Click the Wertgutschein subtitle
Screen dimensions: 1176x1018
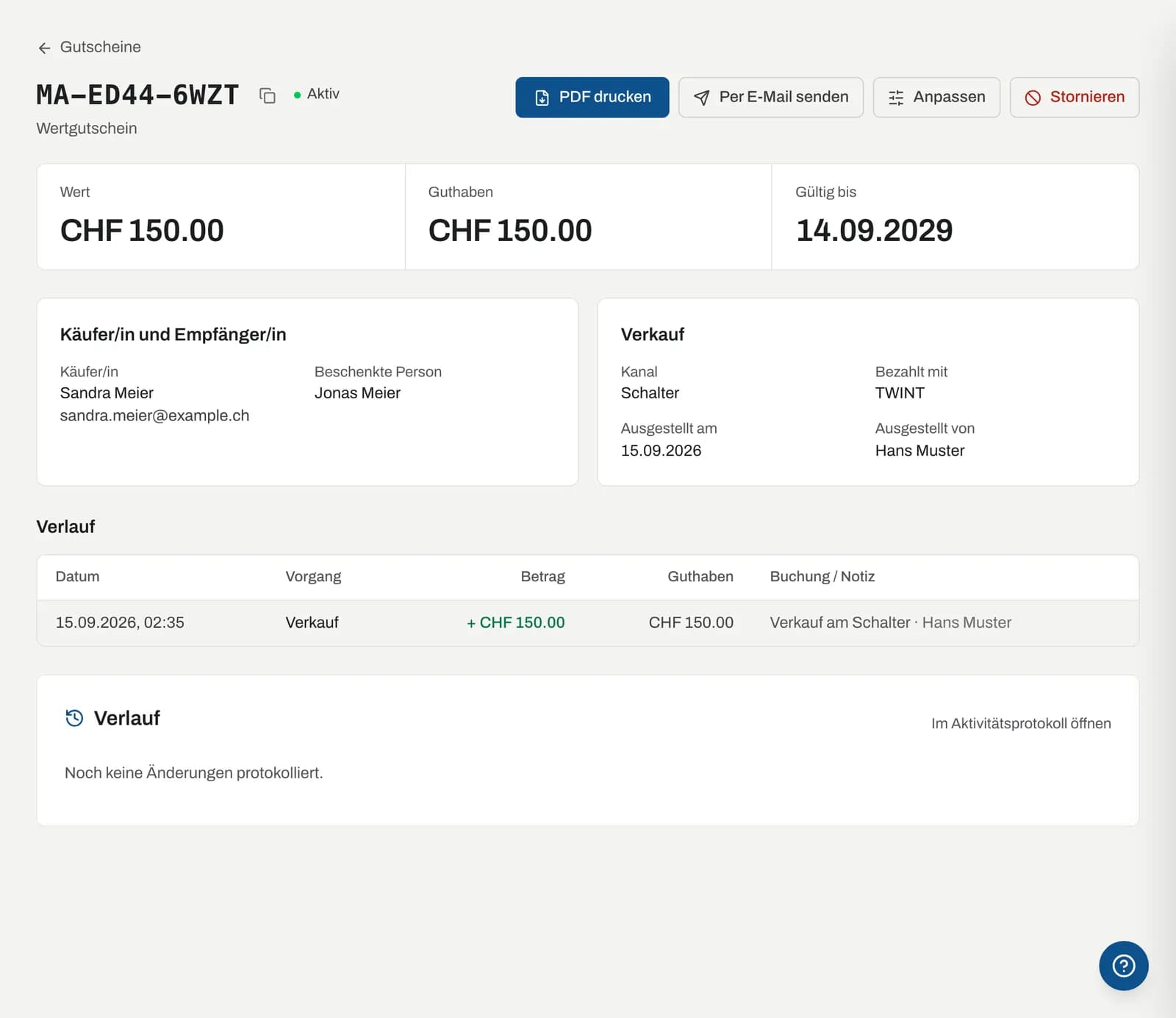point(87,129)
